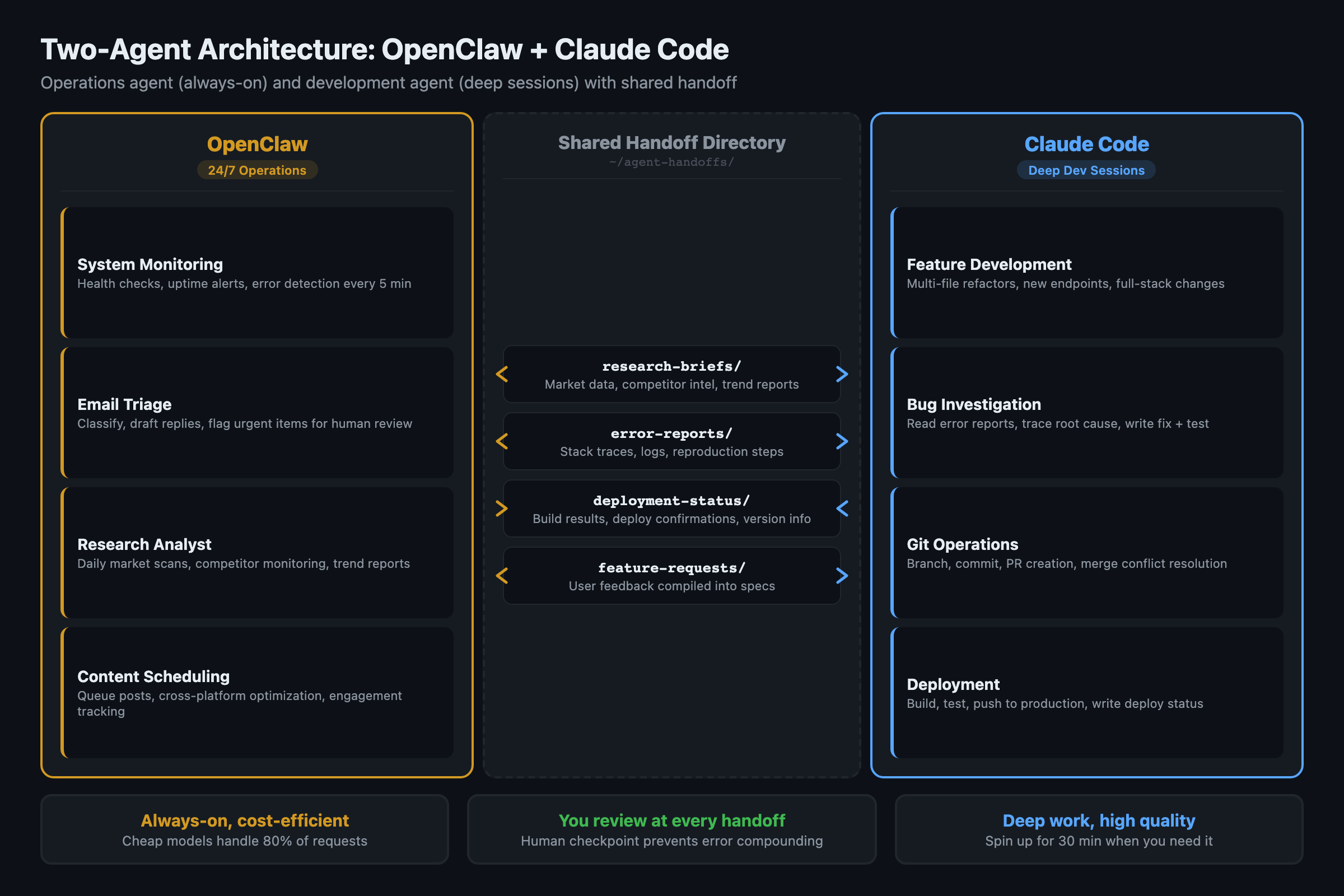Screen dimensions: 1344x896
Task: Open the Deployment card
Action: click(x=1087, y=693)
